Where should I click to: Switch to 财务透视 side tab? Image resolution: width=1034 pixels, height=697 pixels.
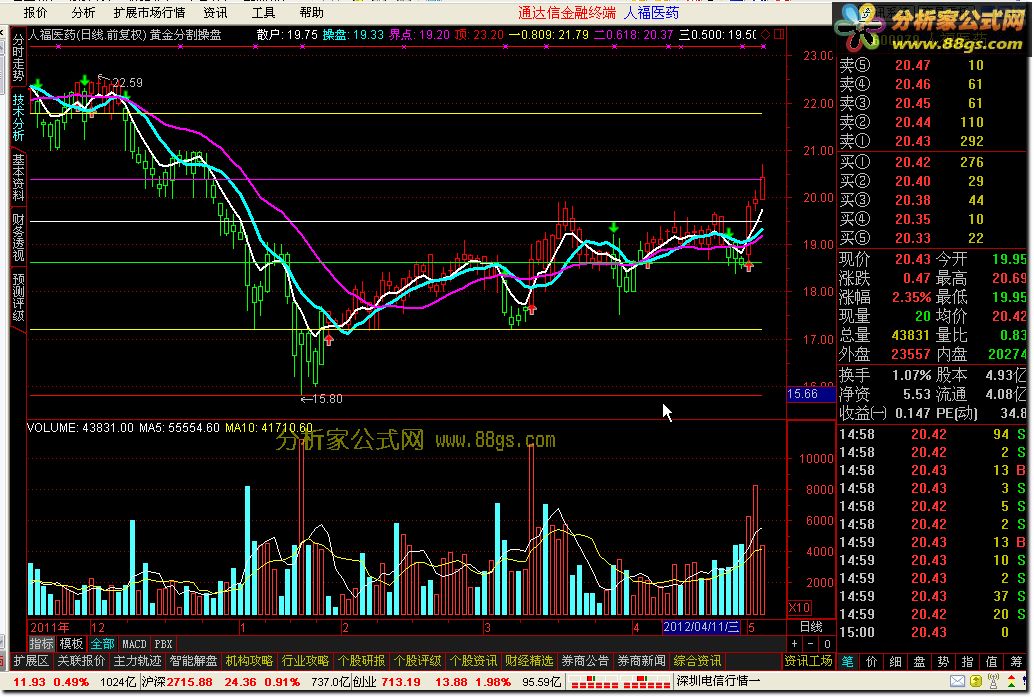(18, 237)
